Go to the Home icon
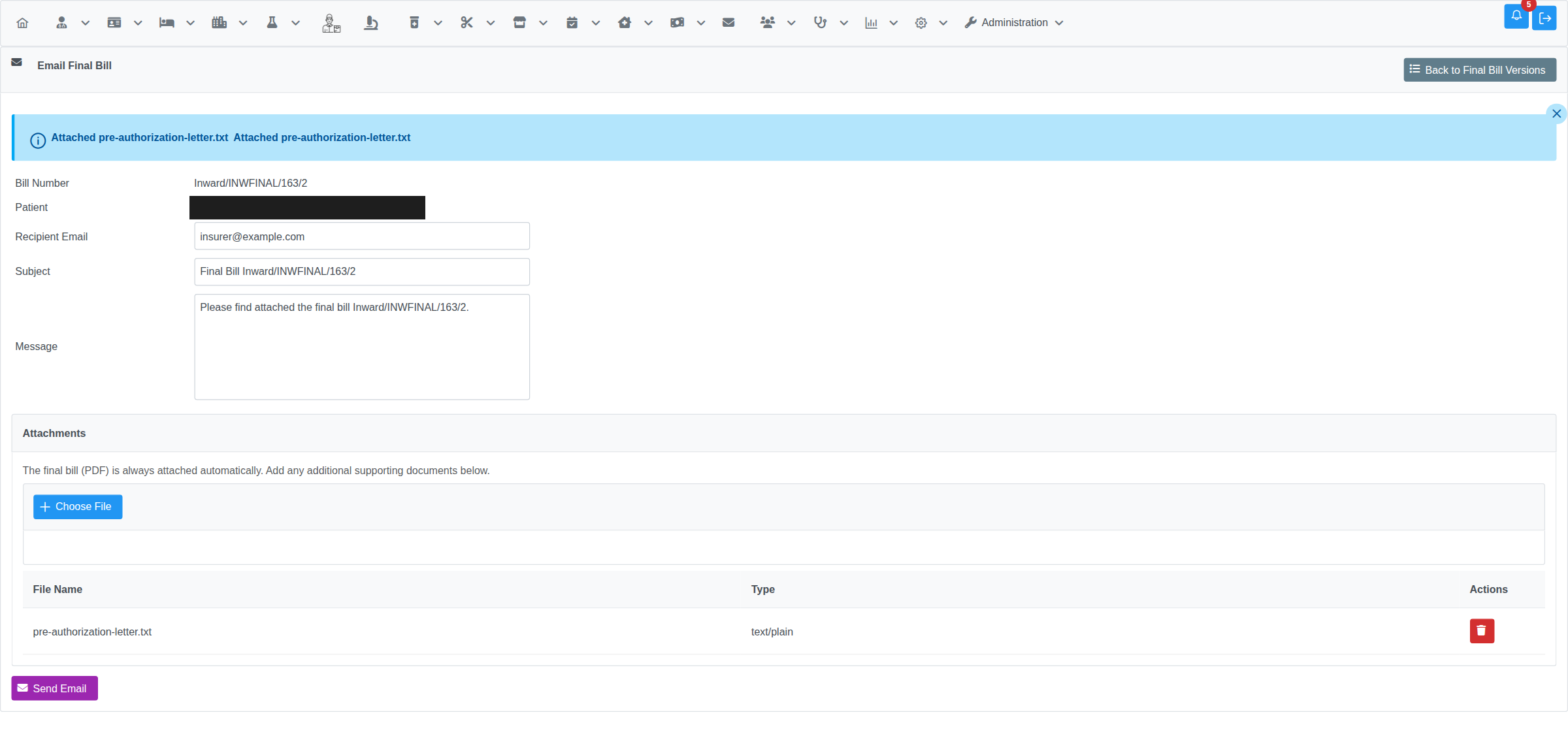Screen dimensions: 1568x738 point(22,23)
